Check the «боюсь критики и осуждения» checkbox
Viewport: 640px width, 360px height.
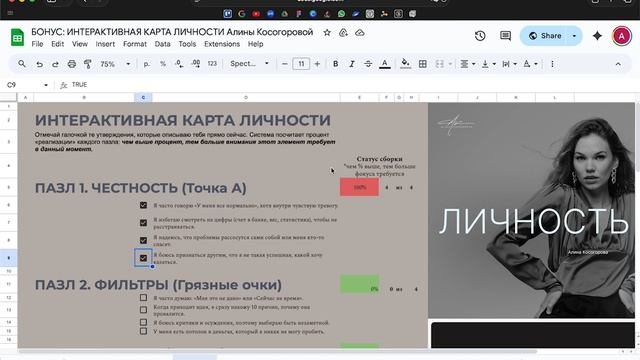click(x=143, y=322)
